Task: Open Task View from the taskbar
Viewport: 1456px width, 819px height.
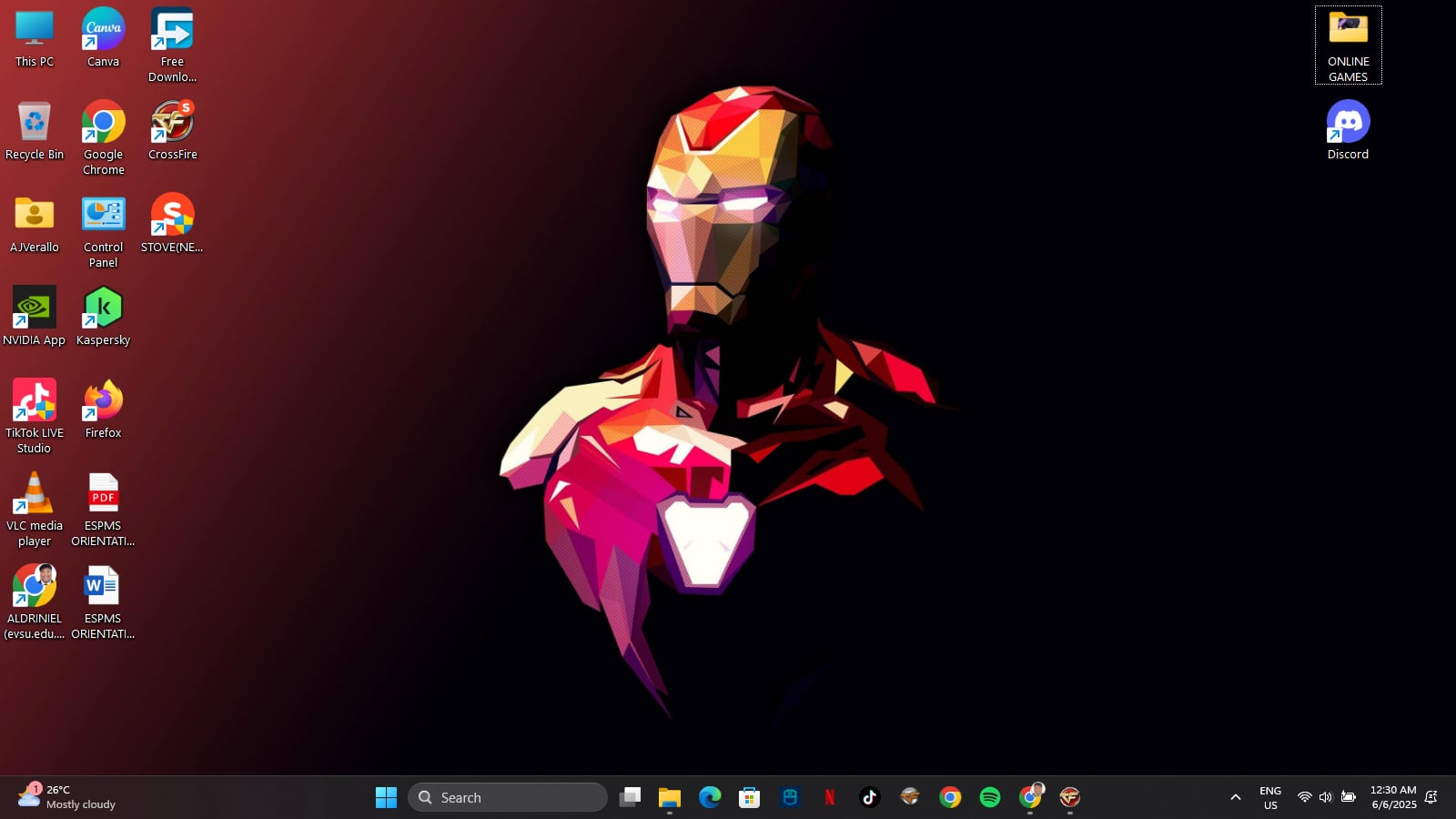Action: [630, 797]
